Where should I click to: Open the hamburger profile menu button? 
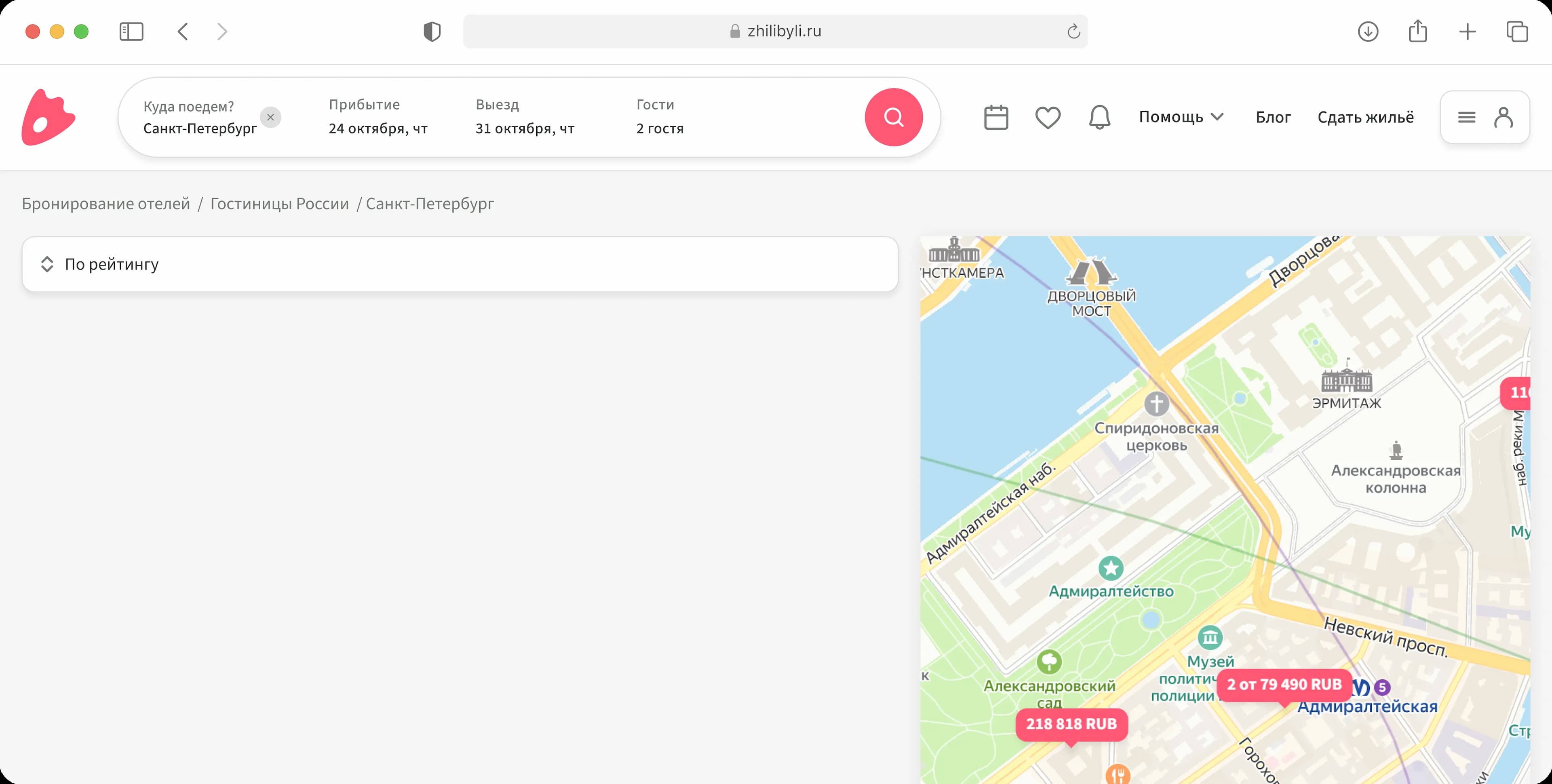pos(1485,117)
